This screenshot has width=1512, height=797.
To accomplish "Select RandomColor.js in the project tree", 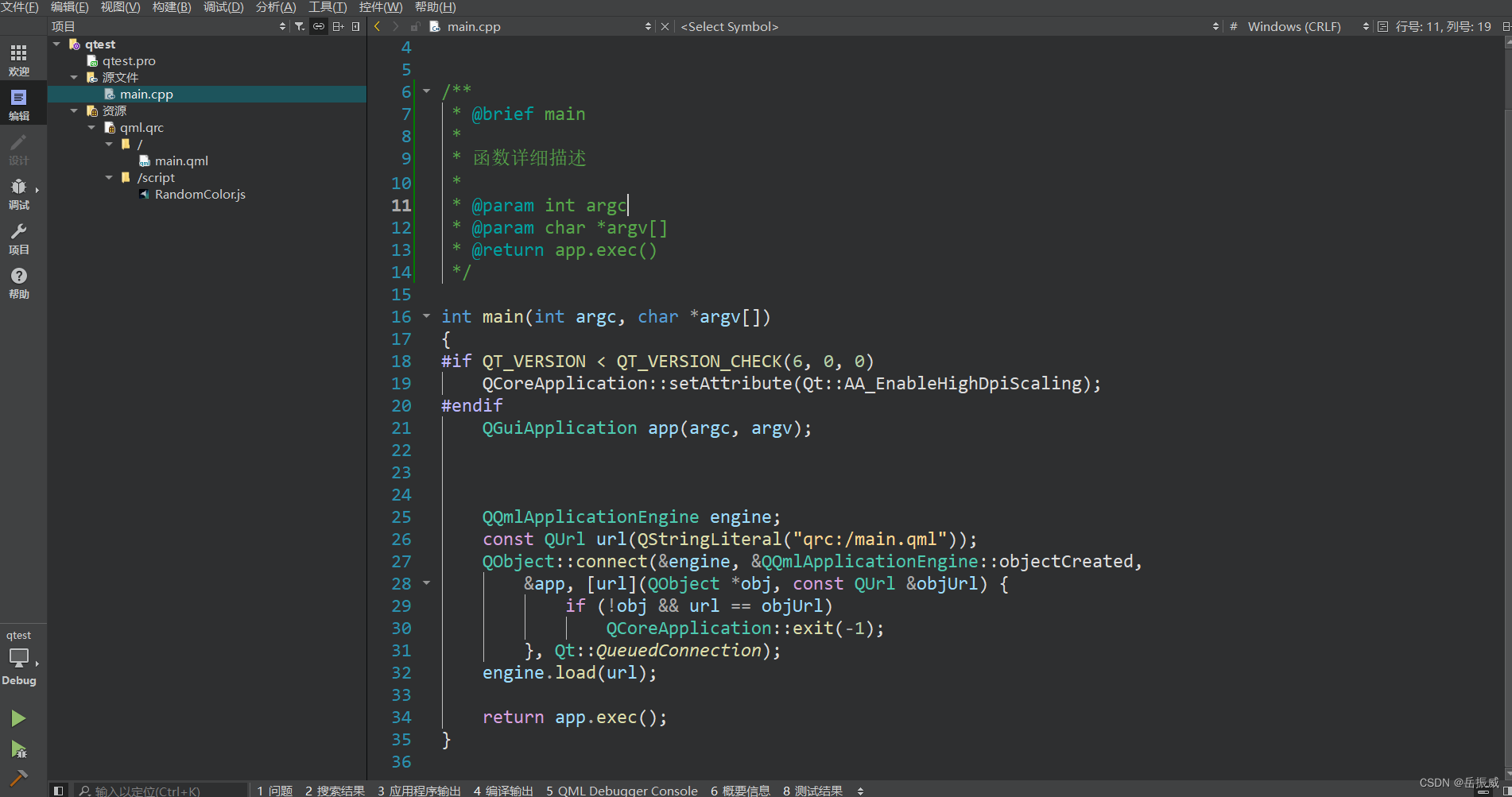I will pyautogui.click(x=200, y=194).
